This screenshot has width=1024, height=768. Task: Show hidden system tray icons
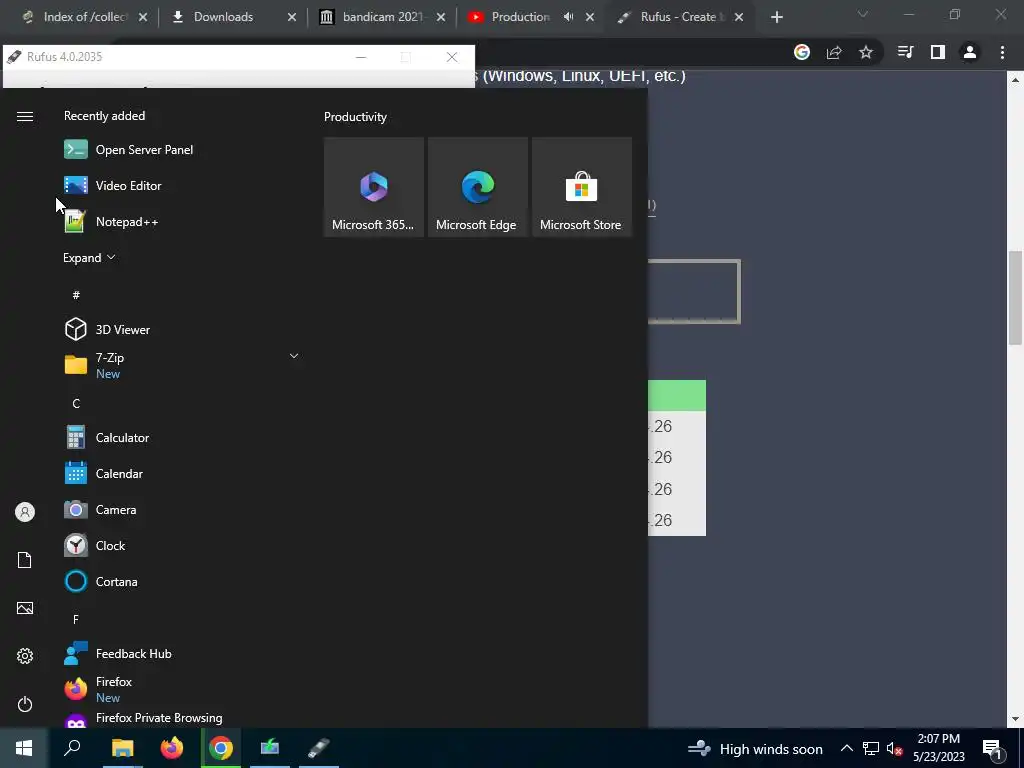[x=846, y=748]
